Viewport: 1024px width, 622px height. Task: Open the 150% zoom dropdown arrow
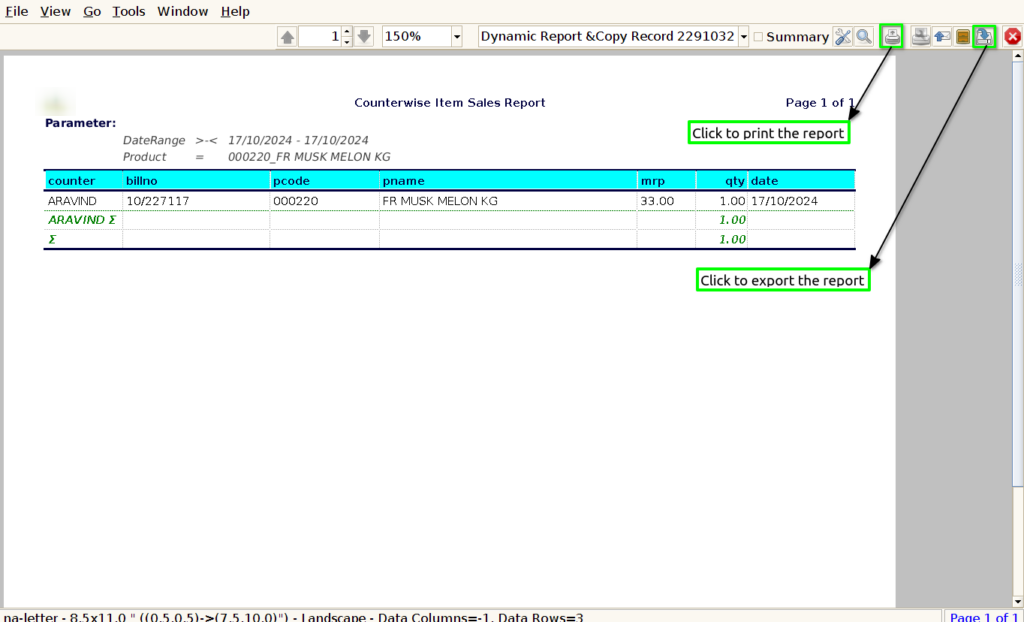(457, 37)
